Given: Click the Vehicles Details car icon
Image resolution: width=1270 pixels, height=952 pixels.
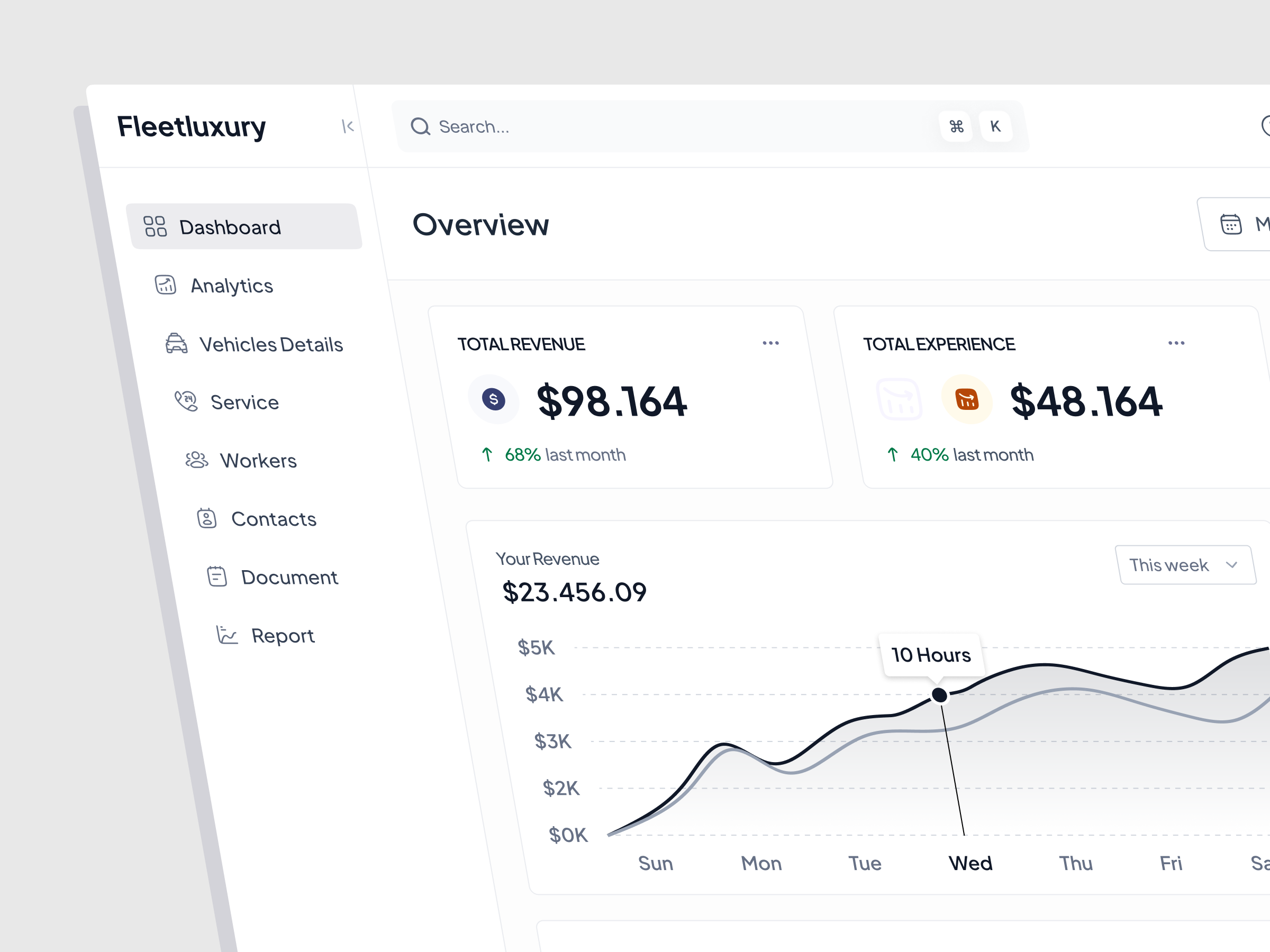Looking at the screenshot, I should [x=176, y=343].
